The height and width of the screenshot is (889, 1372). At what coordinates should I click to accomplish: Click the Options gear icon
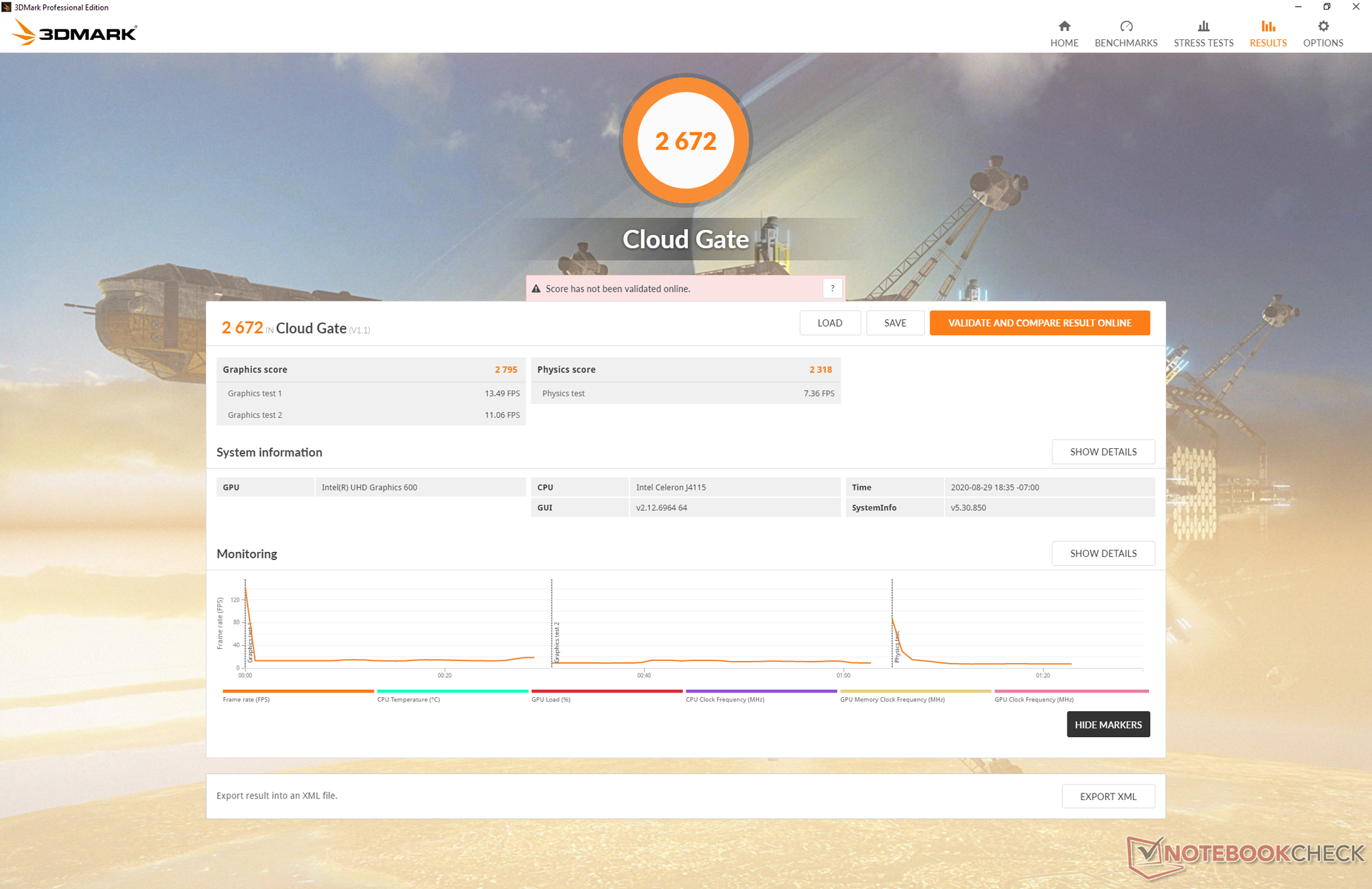coord(1323,26)
